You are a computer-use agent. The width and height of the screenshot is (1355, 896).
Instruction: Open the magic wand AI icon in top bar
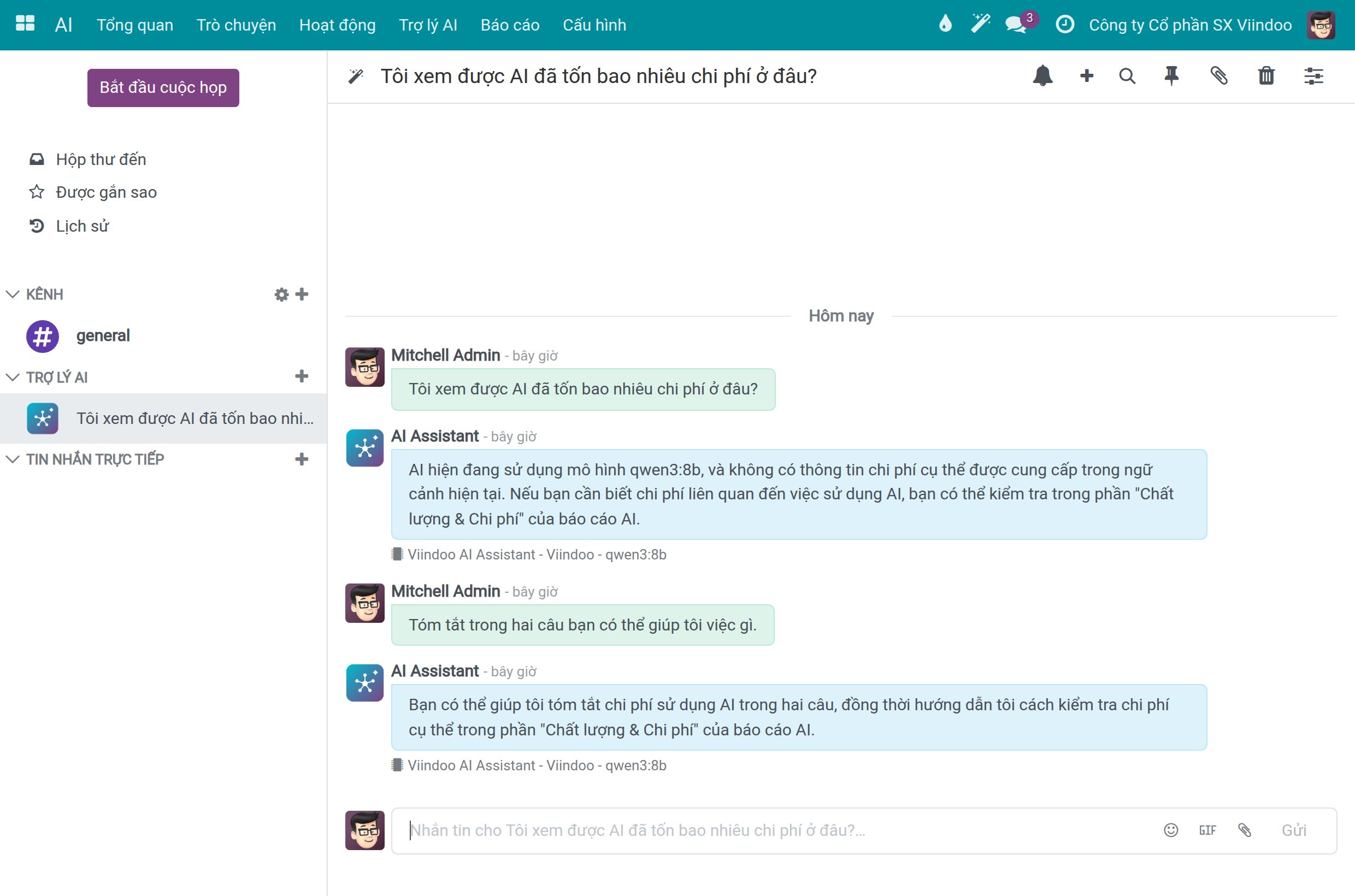point(980,25)
